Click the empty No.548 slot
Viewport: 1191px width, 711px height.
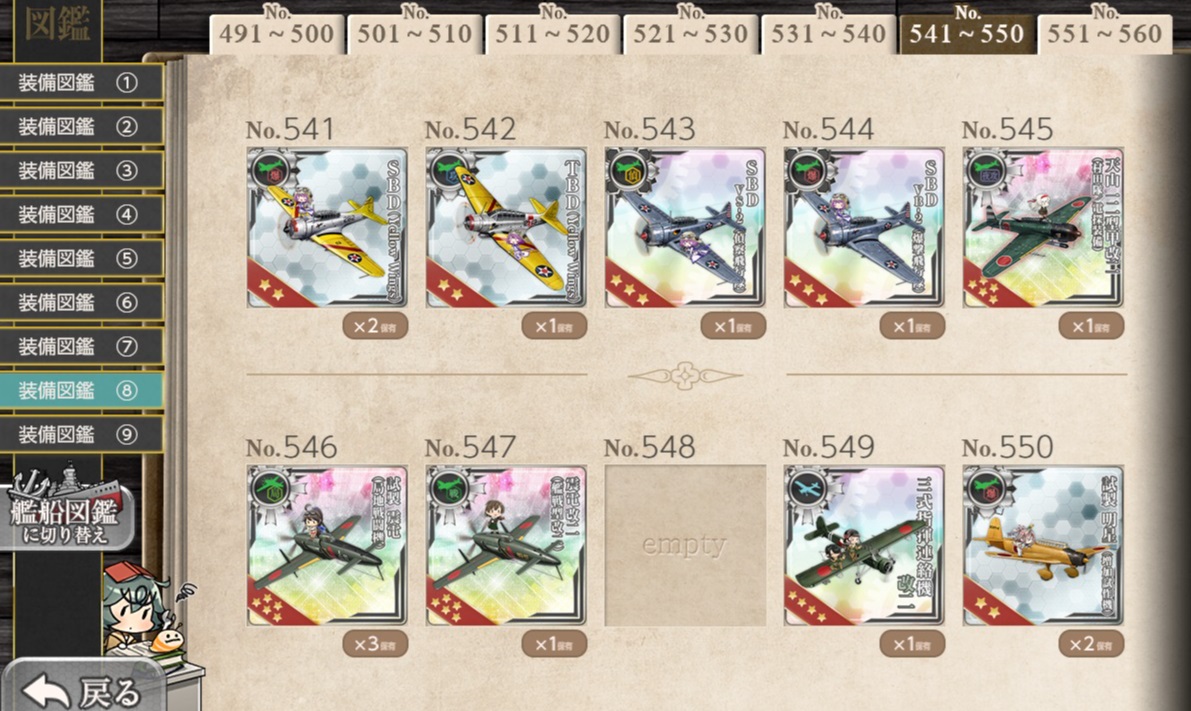point(685,545)
